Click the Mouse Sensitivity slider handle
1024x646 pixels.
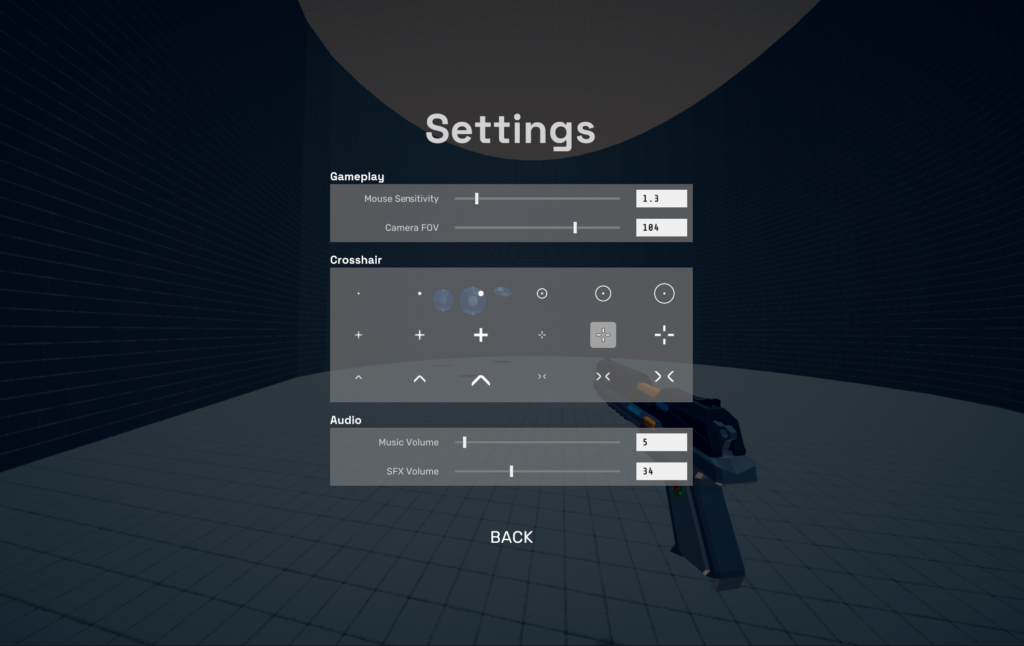[x=476, y=198]
